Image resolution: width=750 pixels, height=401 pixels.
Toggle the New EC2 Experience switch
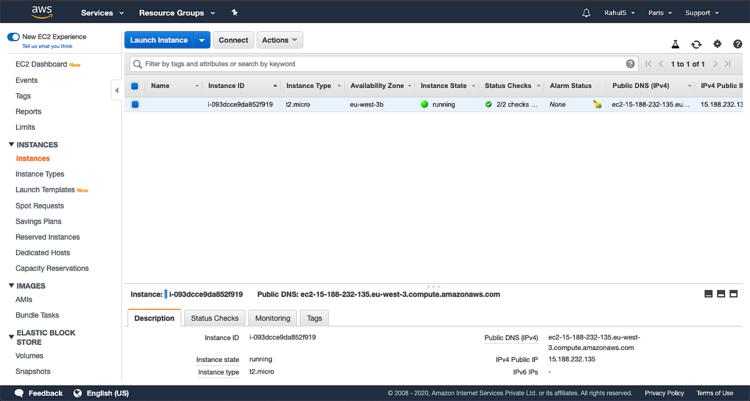point(13,36)
